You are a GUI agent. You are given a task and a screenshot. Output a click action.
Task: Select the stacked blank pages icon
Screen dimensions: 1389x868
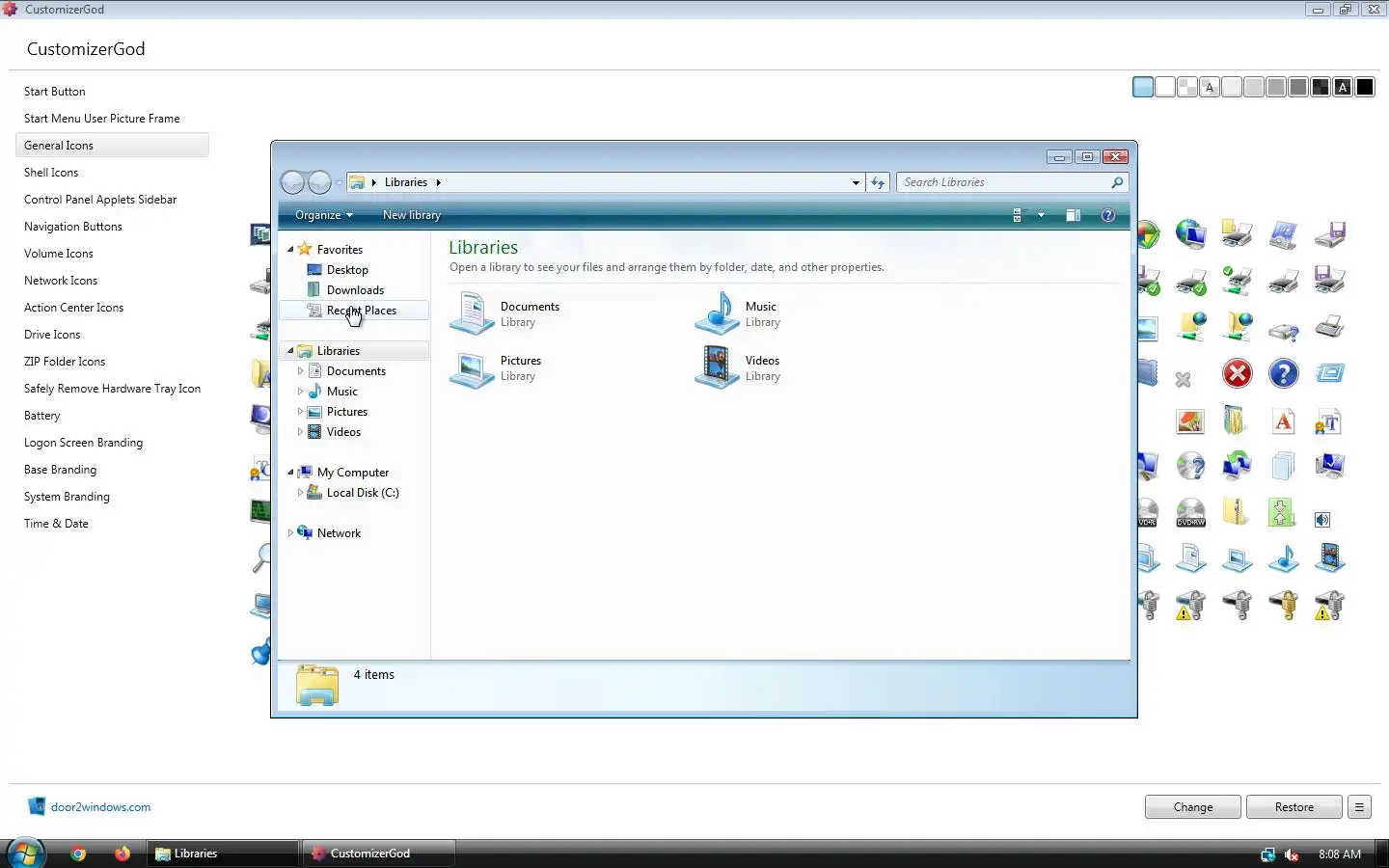tap(1283, 466)
